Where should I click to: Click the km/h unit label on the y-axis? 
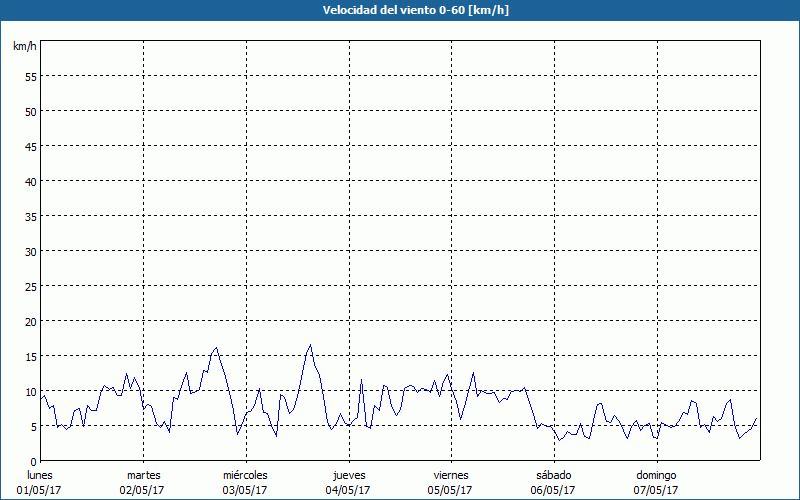pyautogui.click(x=24, y=47)
